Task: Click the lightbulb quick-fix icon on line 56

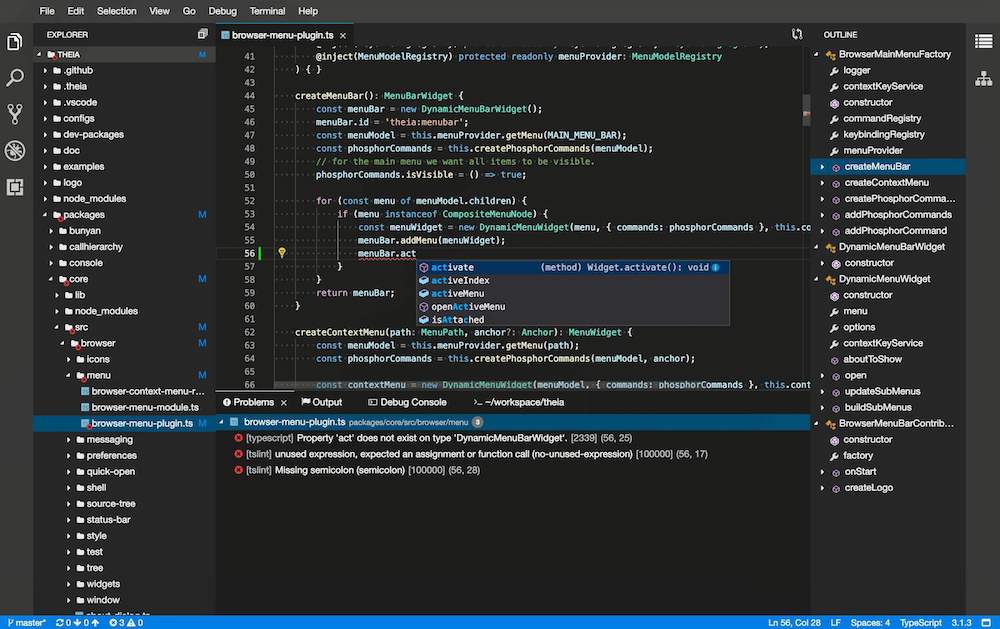Action: 281,253
